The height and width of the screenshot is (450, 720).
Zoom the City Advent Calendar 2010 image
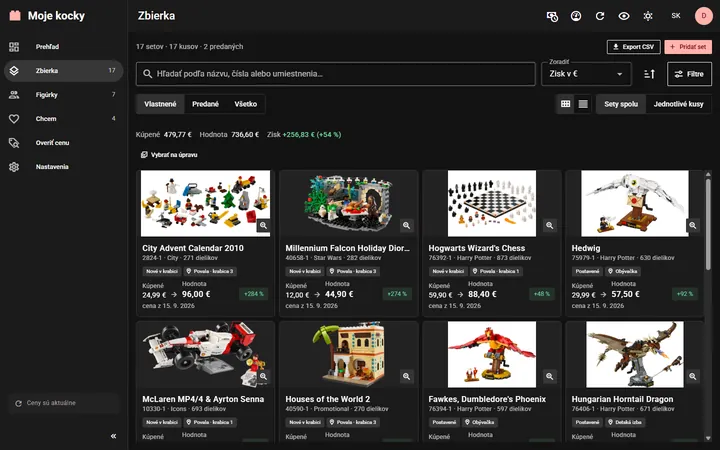pos(263,225)
